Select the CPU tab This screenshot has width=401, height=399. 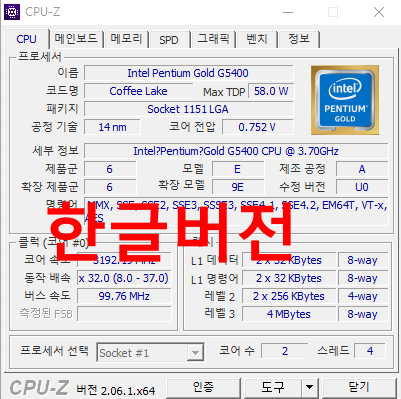pyautogui.click(x=26, y=39)
